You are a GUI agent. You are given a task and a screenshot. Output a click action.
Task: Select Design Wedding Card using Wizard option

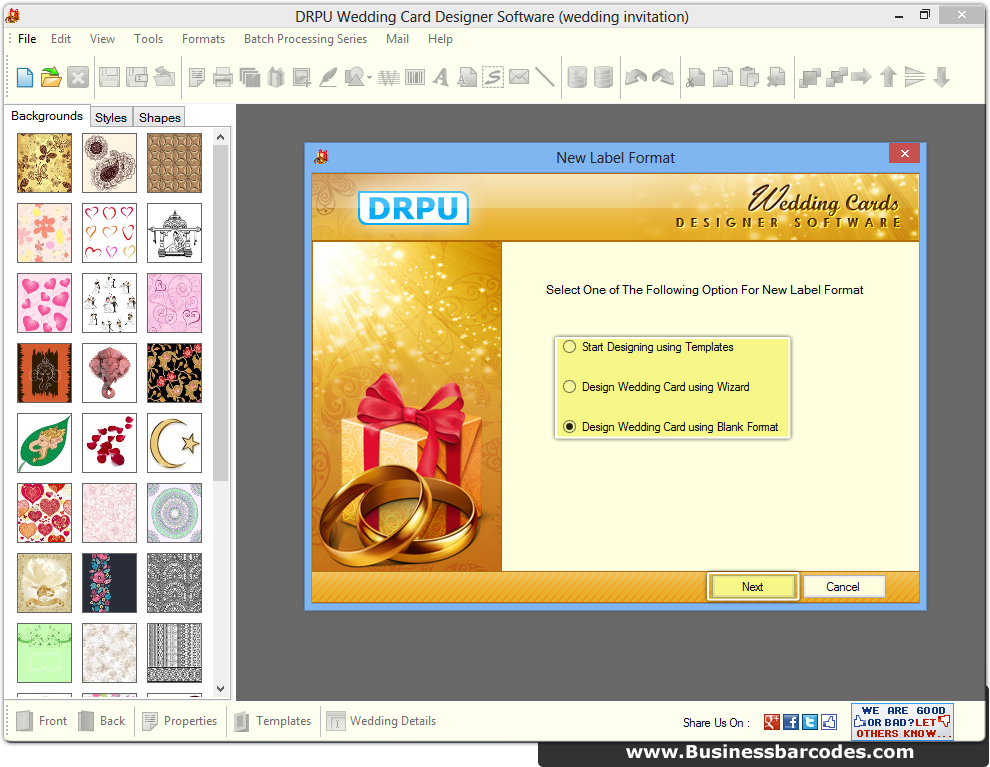click(570, 386)
